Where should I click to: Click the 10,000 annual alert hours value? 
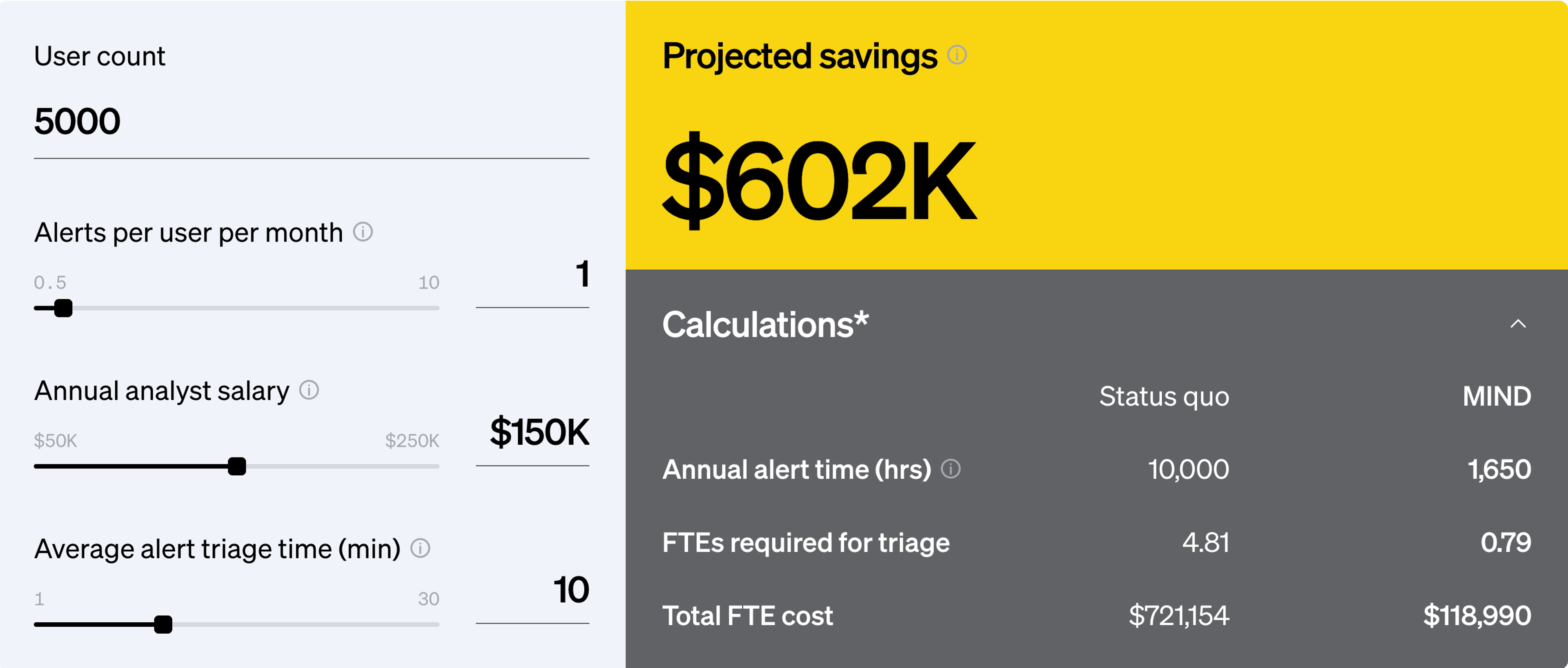coord(1188,470)
